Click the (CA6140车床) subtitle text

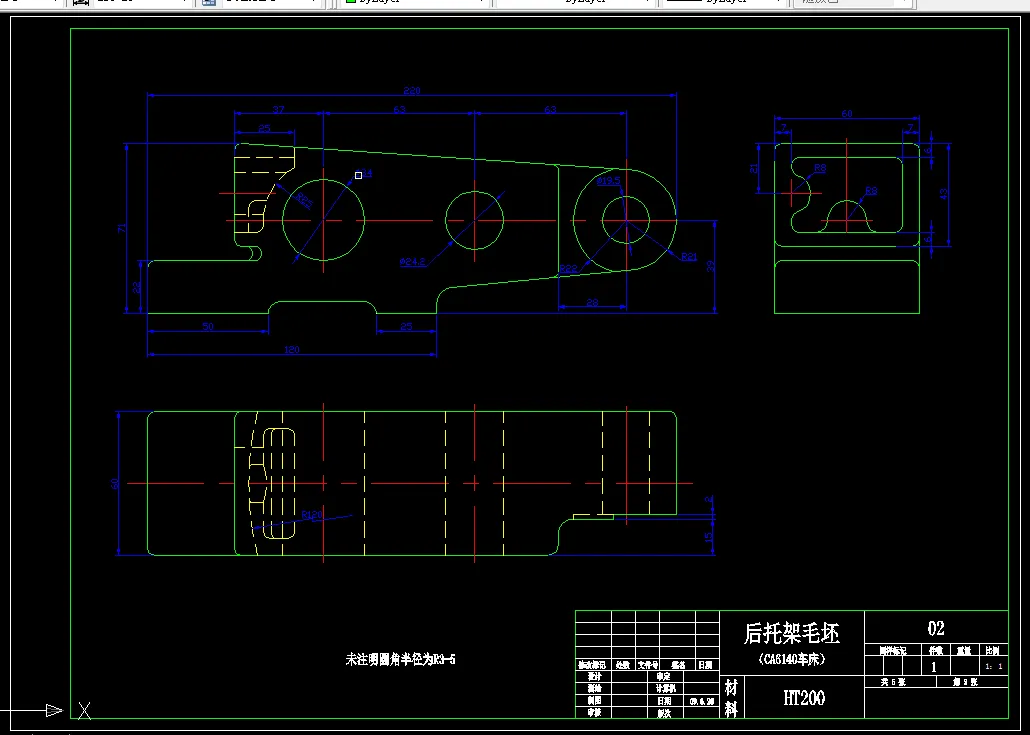pyautogui.click(x=792, y=659)
